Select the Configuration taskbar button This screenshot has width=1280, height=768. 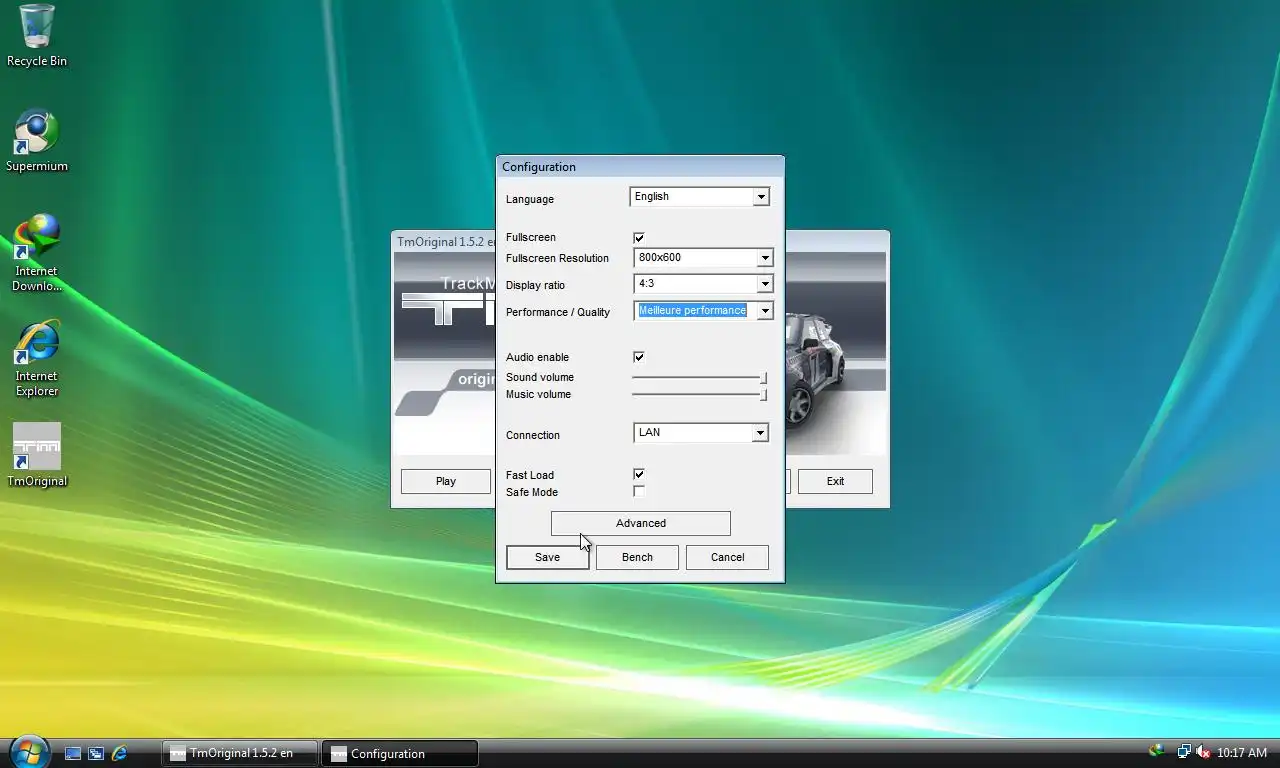[x=400, y=753]
